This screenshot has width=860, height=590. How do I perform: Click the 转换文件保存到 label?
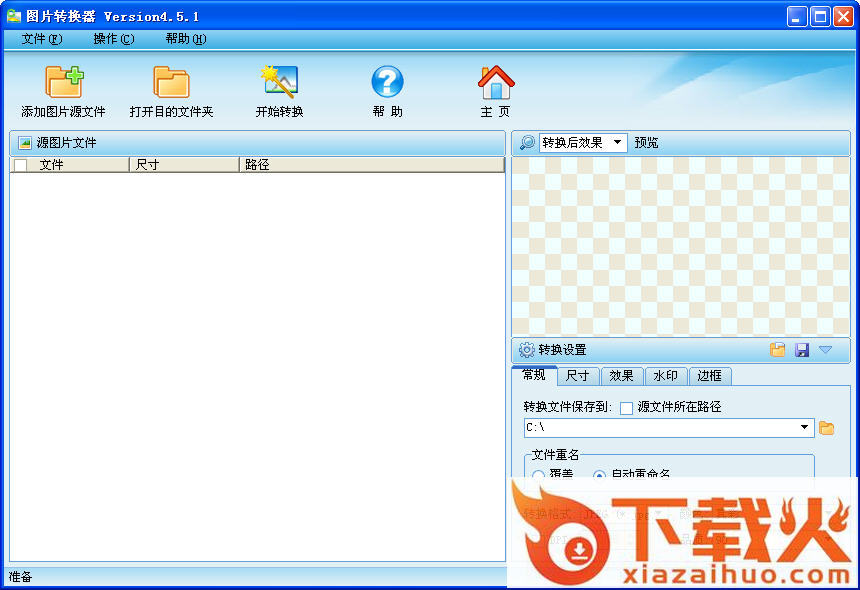568,407
